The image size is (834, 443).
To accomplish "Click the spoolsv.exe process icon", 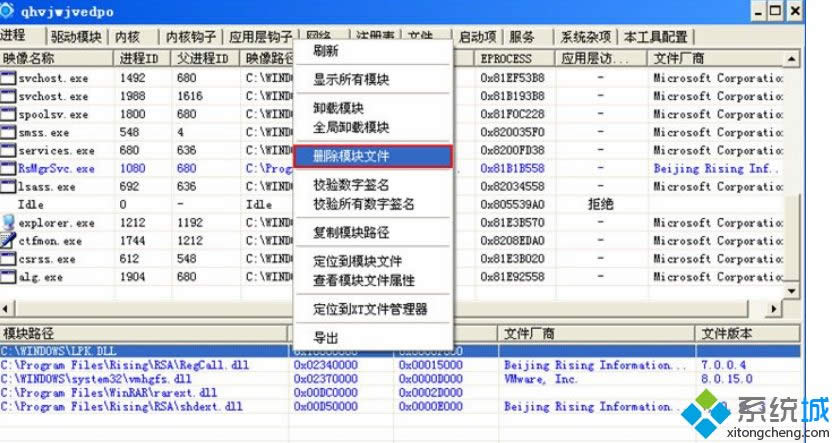I will [9, 115].
